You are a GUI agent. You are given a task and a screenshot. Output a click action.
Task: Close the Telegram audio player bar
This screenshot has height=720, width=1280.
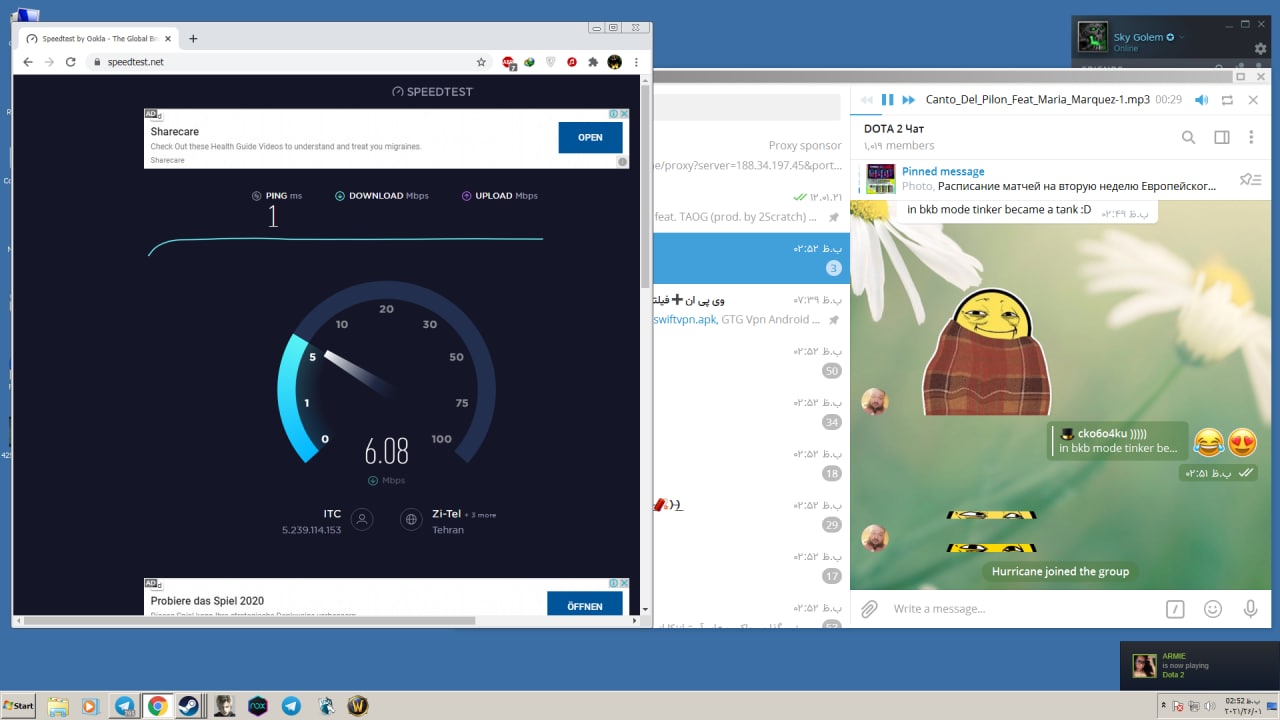click(1253, 100)
